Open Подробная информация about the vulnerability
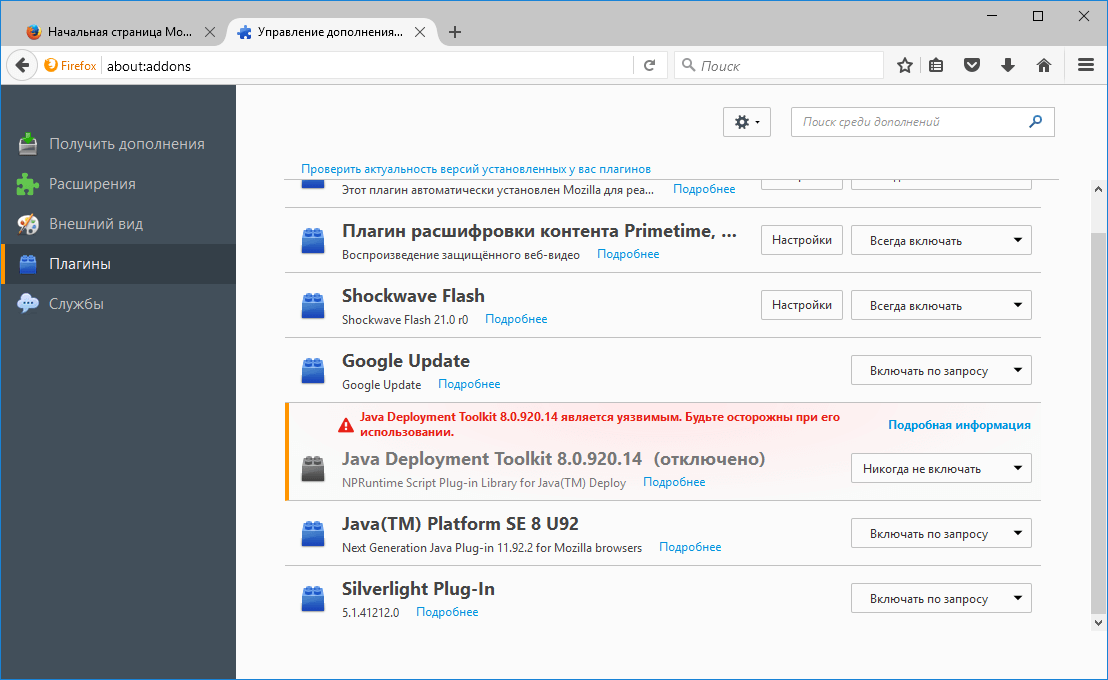Viewport: 1108px width, 680px height. tap(959, 424)
